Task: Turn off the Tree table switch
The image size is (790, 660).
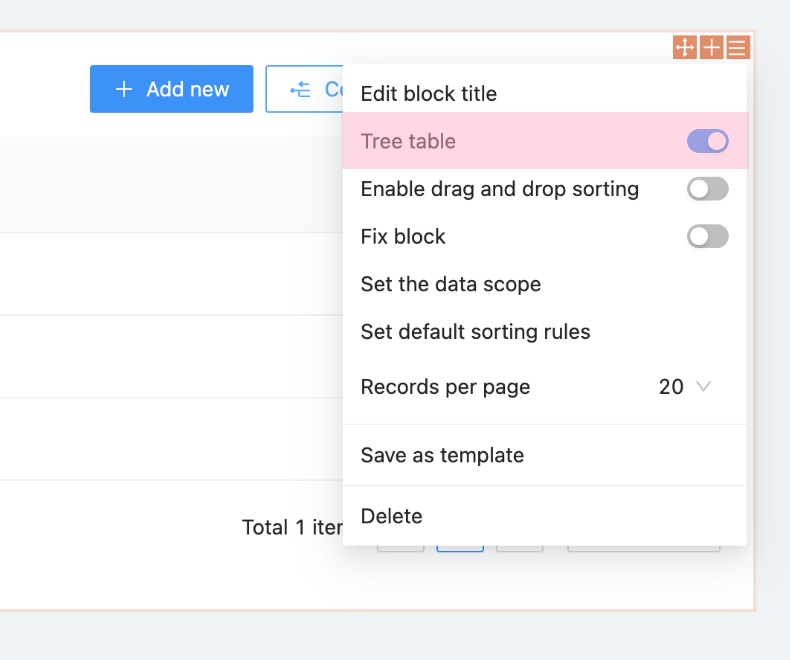Action: [707, 142]
